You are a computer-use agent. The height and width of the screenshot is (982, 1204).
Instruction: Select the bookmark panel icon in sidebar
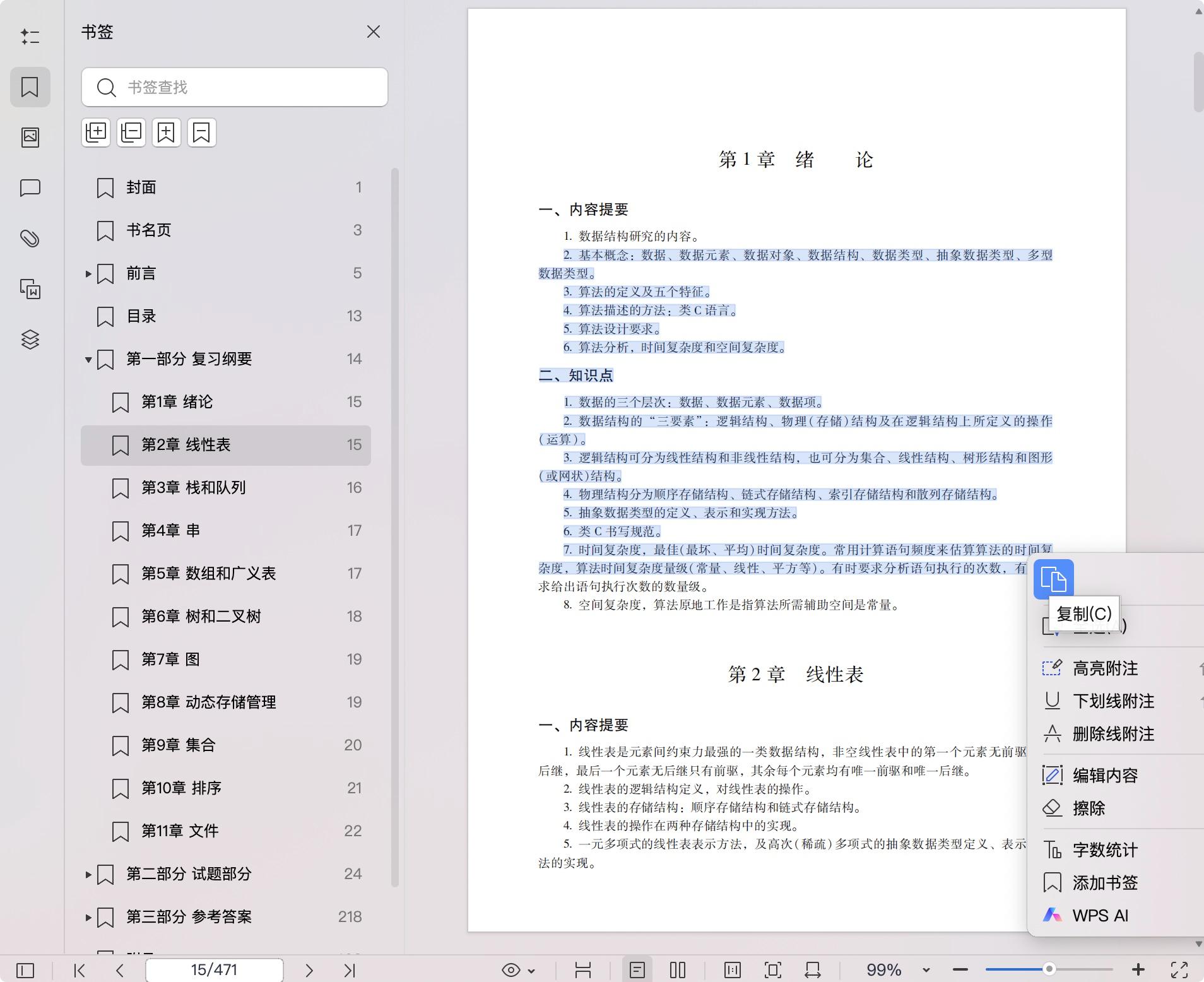[30, 86]
